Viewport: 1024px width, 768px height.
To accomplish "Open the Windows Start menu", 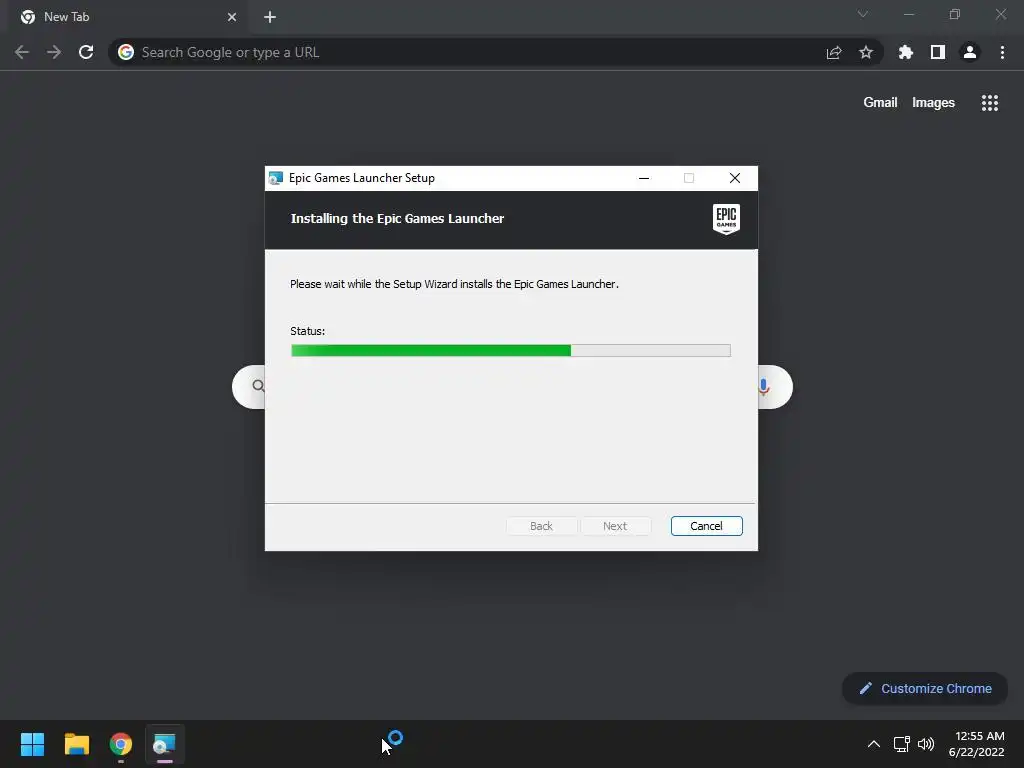I will (32, 744).
